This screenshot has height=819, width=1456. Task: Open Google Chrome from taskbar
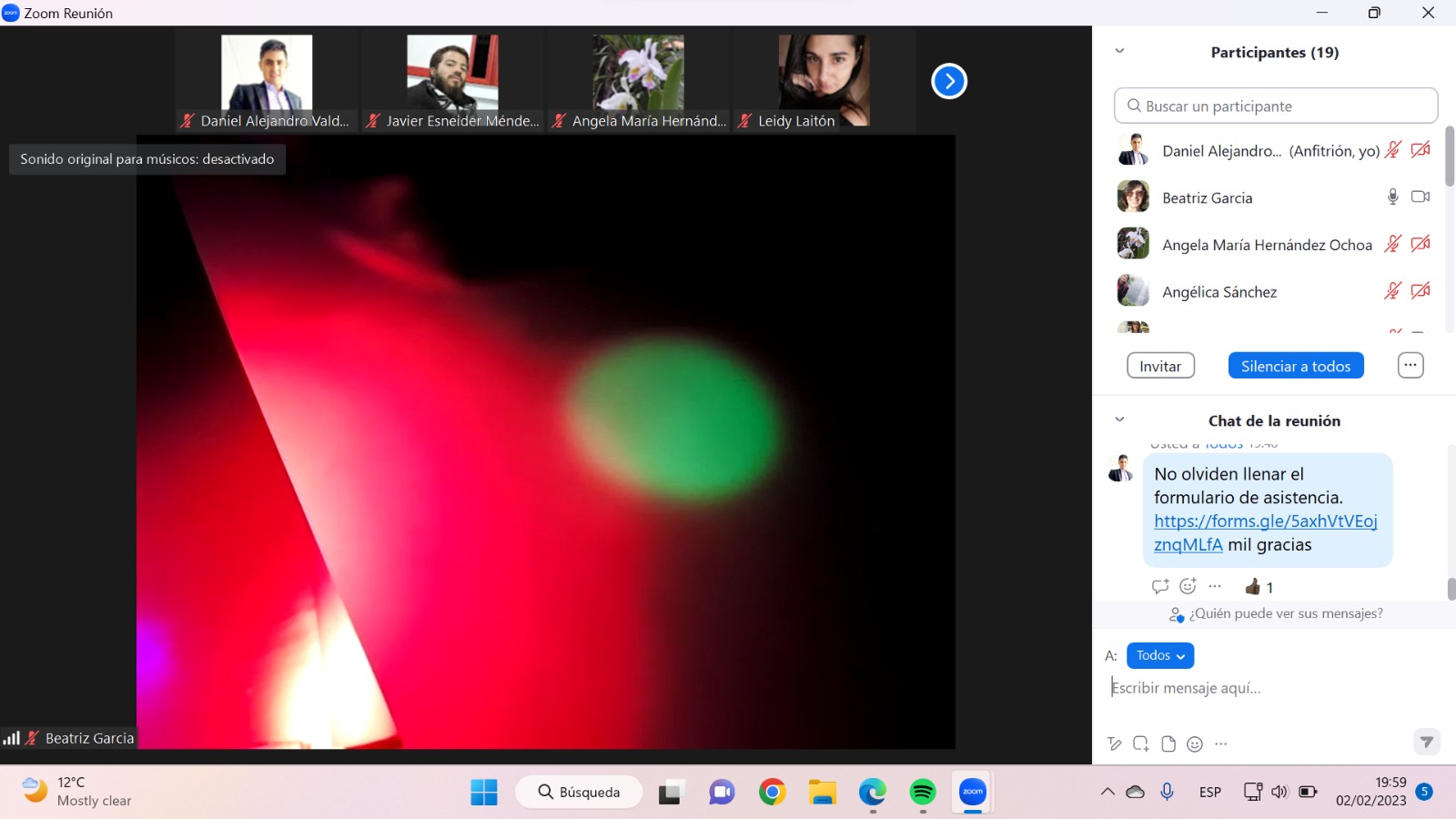point(773,793)
